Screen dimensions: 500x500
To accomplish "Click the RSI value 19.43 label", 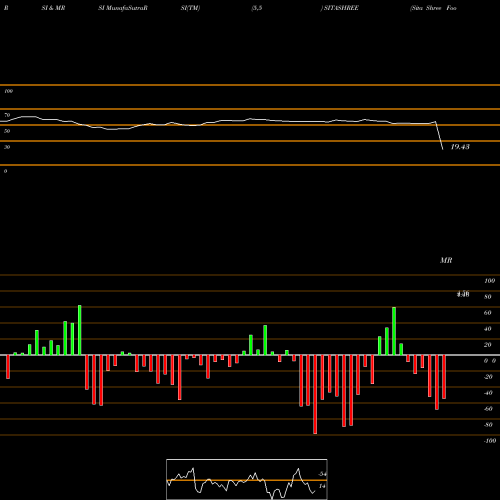I will pyautogui.click(x=460, y=147).
